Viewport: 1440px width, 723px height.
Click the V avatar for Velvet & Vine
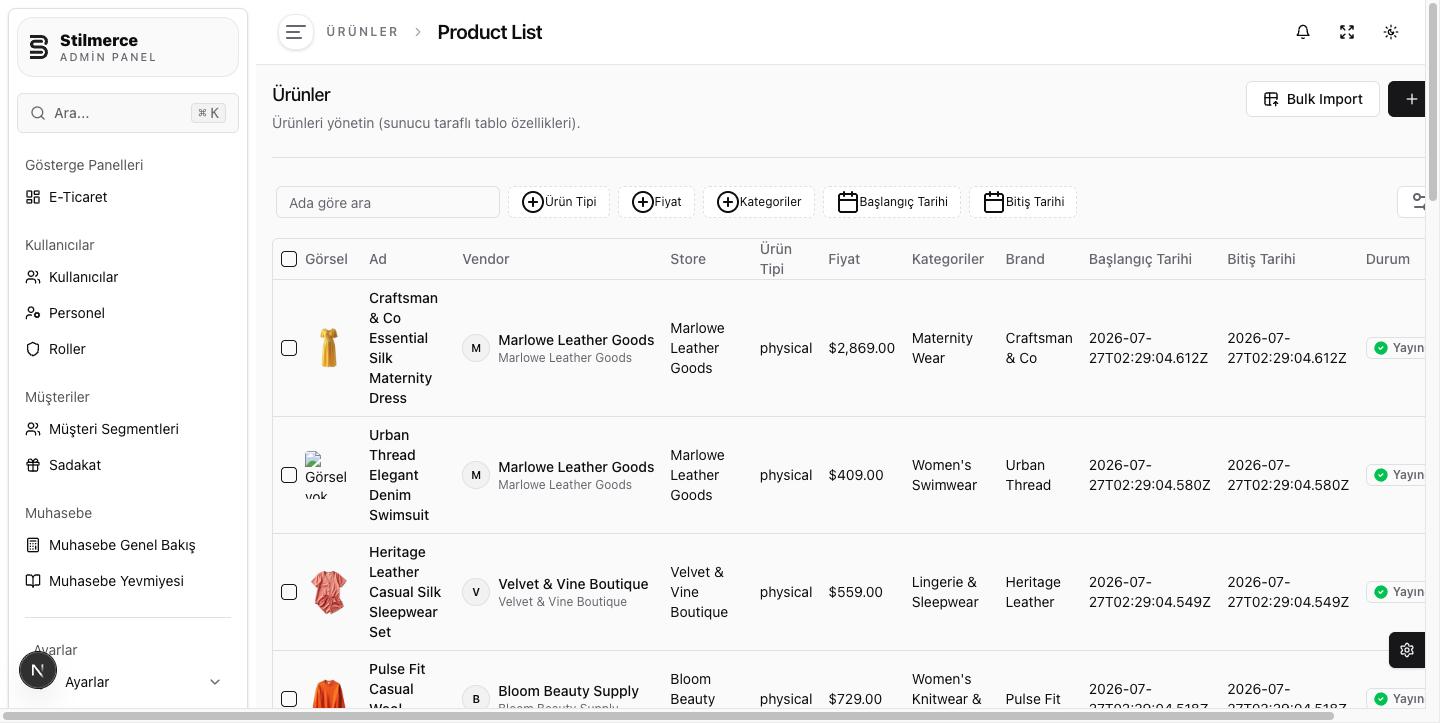(x=476, y=592)
